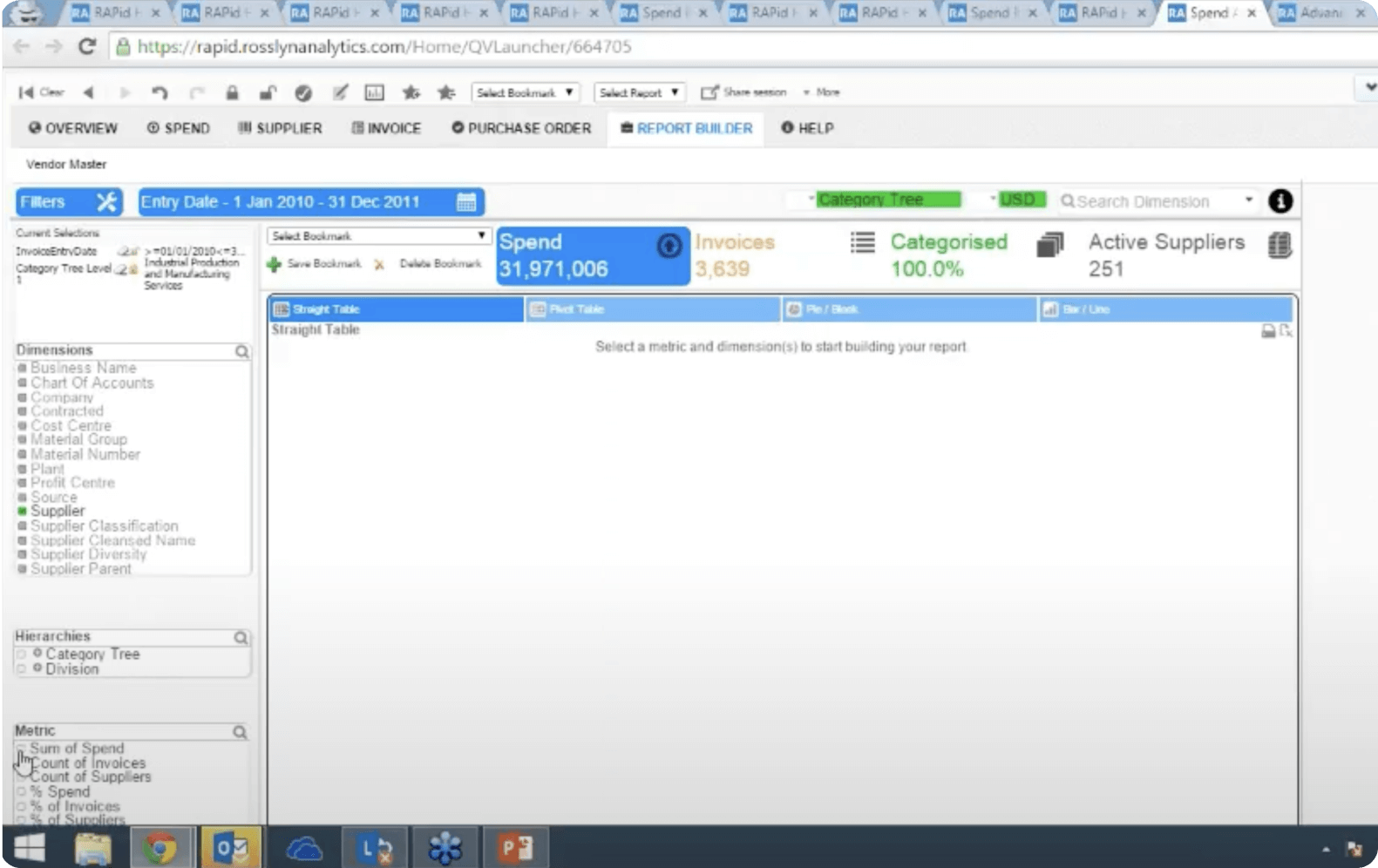
Task: Lock selections with closed padlock icon
Action: tap(232, 92)
